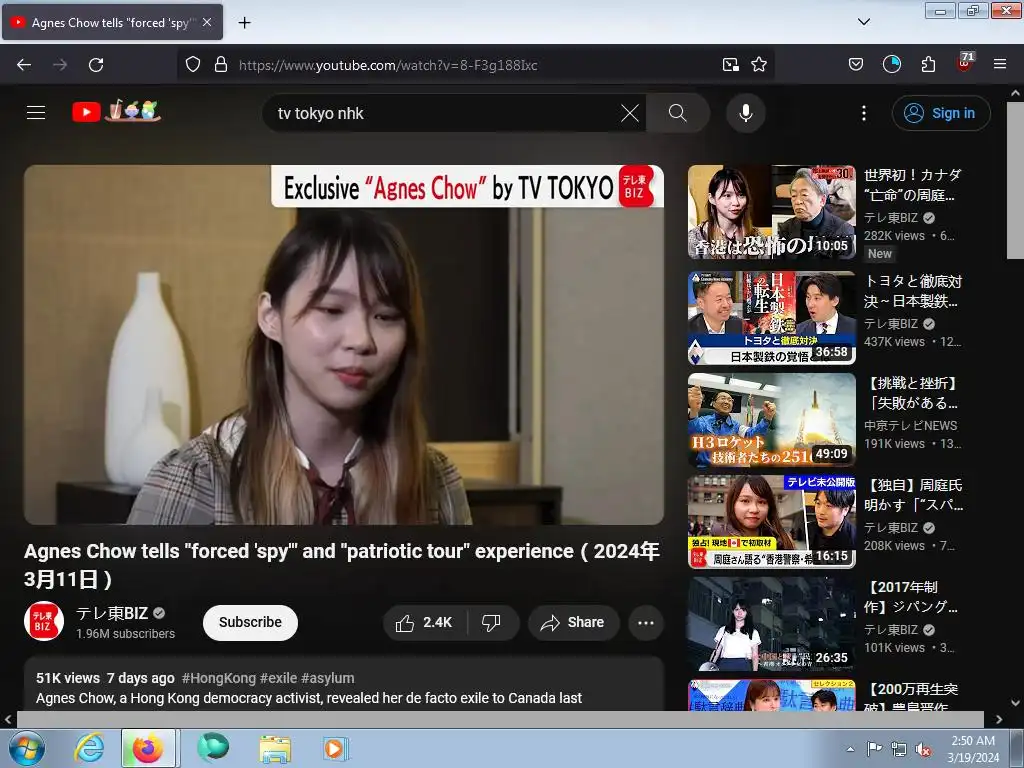Clear the search text with X
The width and height of the screenshot is (1024, 768).
pyautogui.click(x=630, y=113)
